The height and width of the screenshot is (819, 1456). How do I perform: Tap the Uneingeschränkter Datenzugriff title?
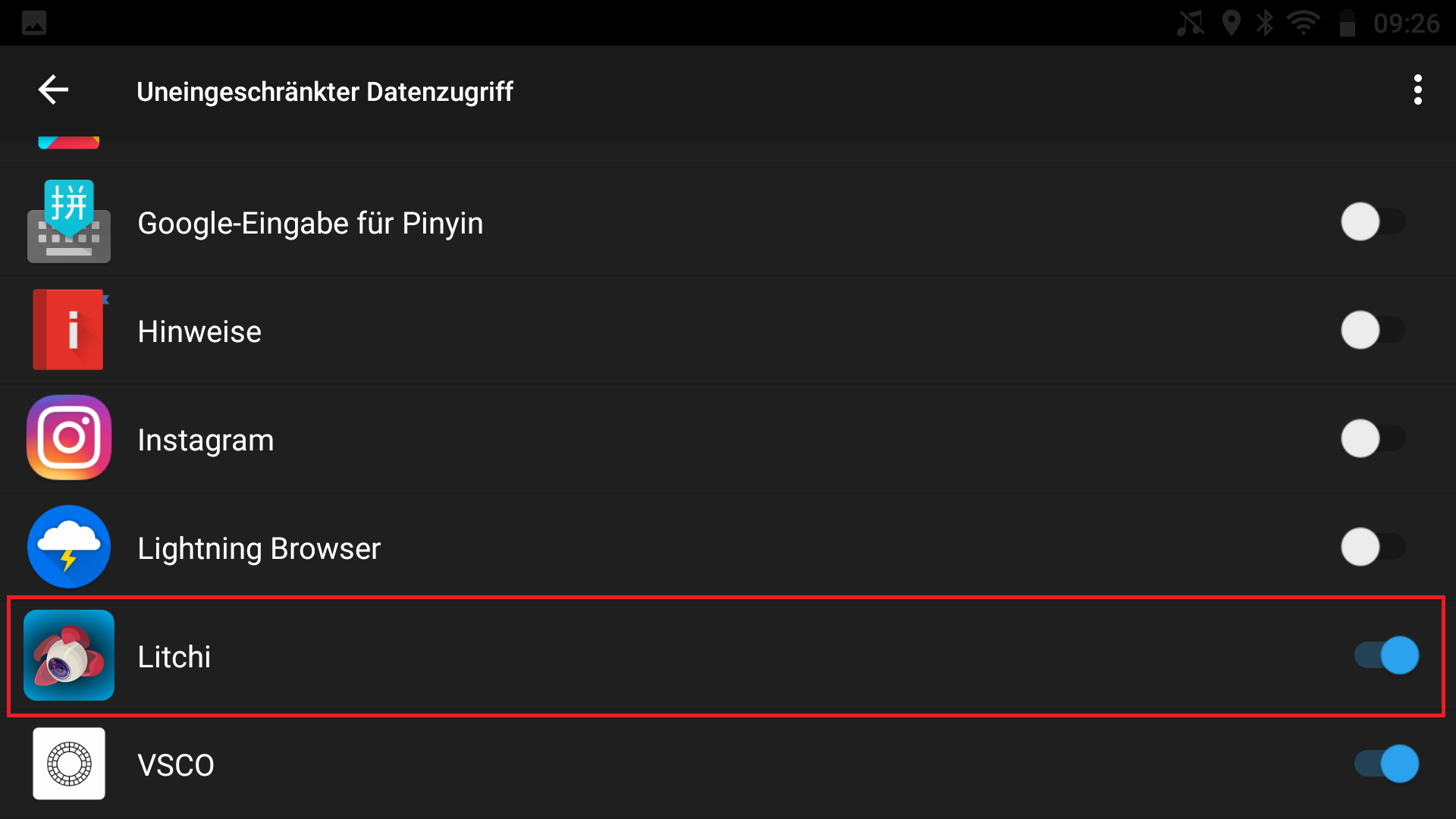point(325,92)
